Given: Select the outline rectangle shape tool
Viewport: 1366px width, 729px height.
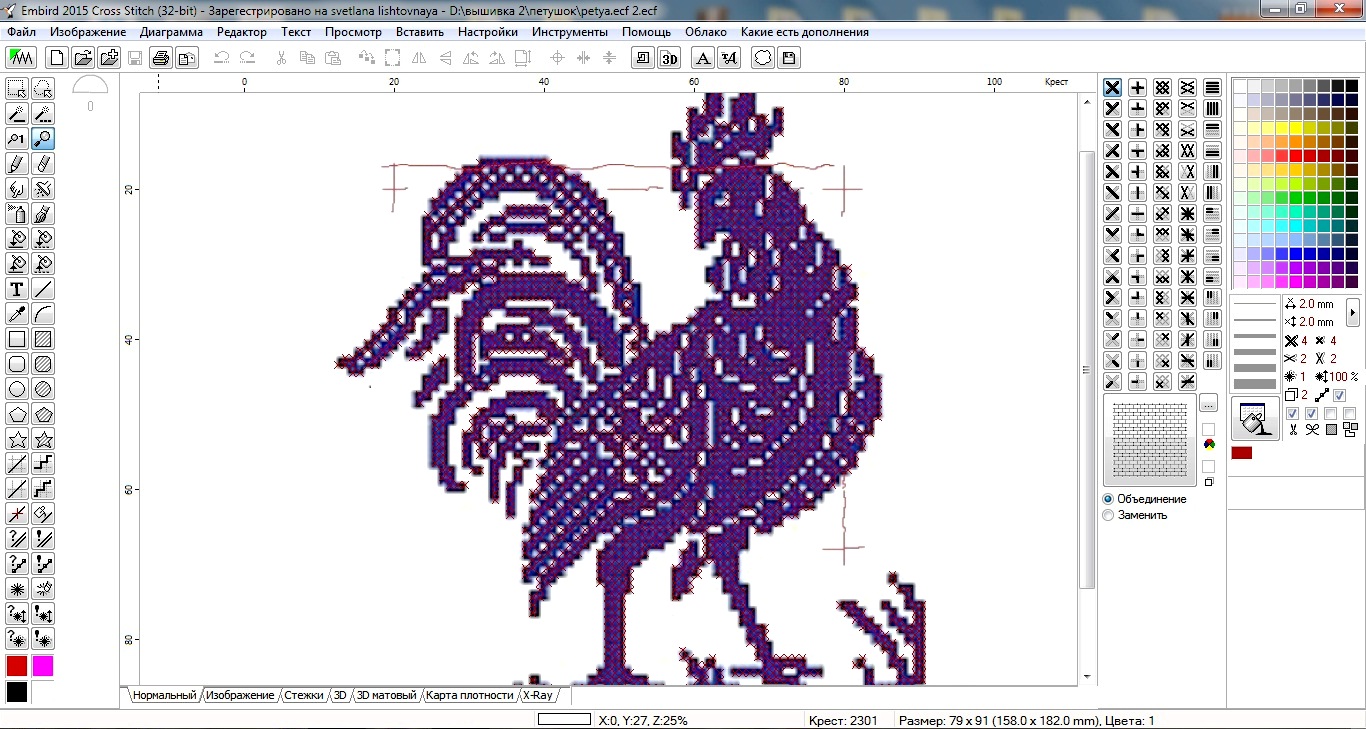Looking at the screenshot, I should [x=17, y=339].
